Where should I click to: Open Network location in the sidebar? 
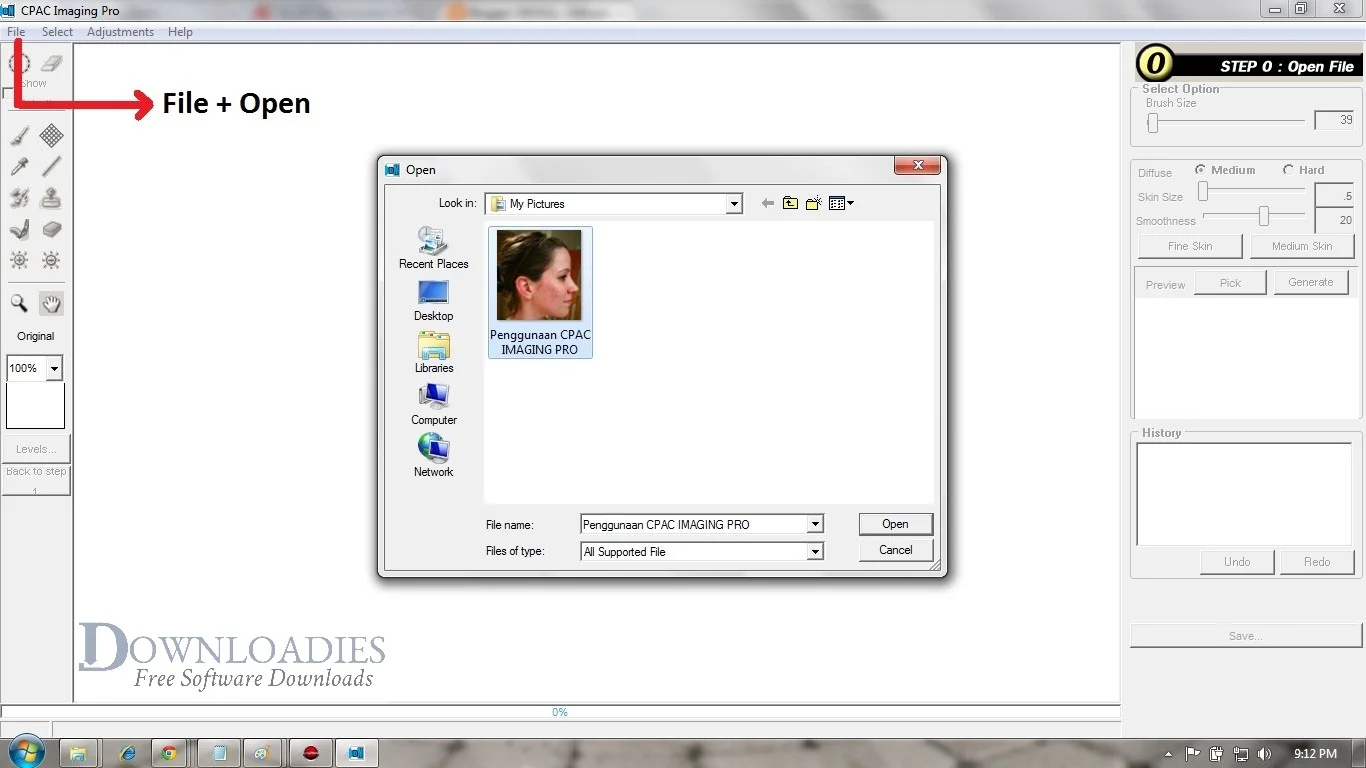(433, 456)
